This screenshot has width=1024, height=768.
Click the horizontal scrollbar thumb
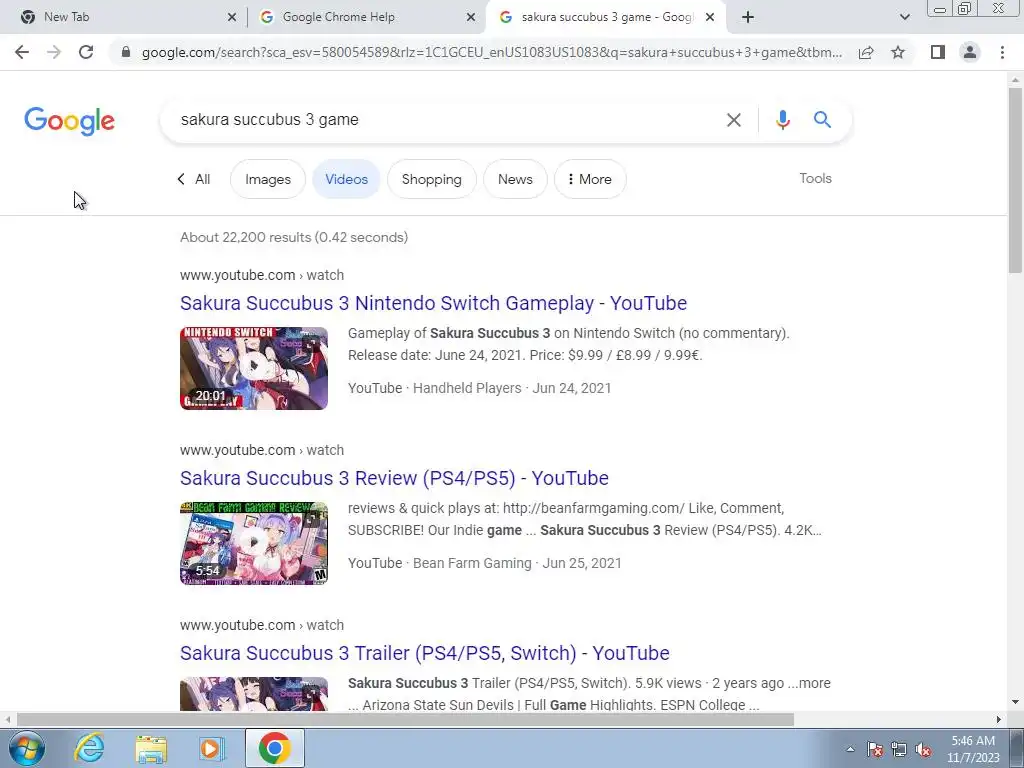pyautogui.click(x=405, y=719)
